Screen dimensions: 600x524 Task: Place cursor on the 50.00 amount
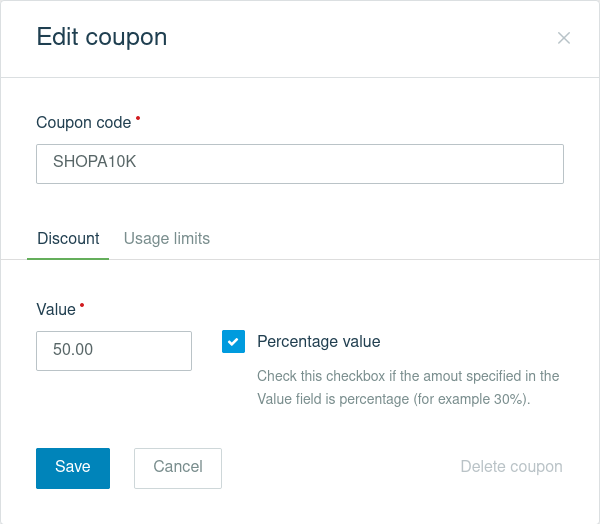[x=73, y=351]
